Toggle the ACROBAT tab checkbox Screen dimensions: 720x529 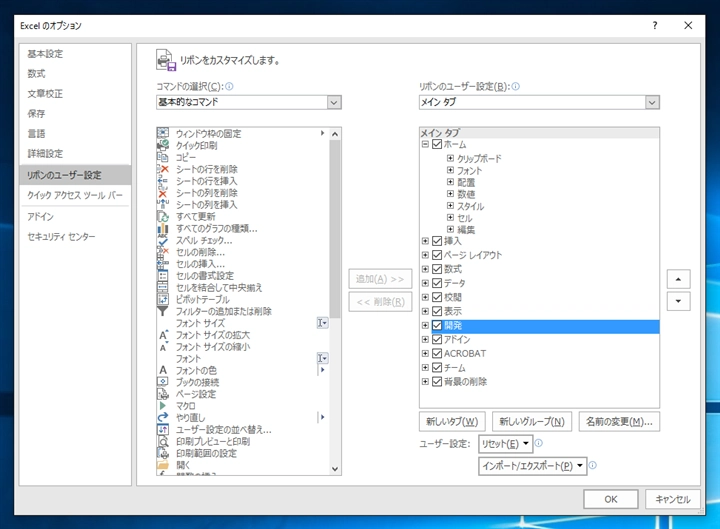tap(437, 354)
